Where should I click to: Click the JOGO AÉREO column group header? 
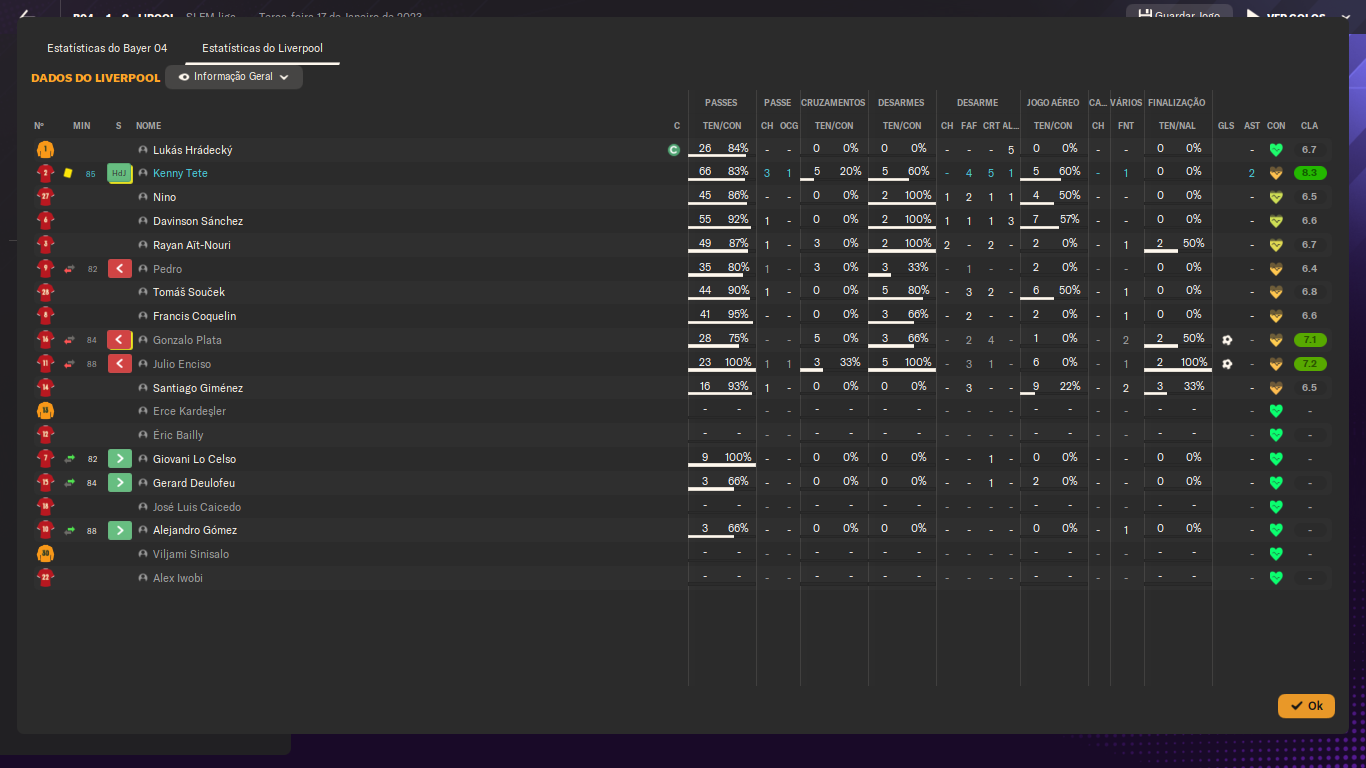tap(1053, 103)
